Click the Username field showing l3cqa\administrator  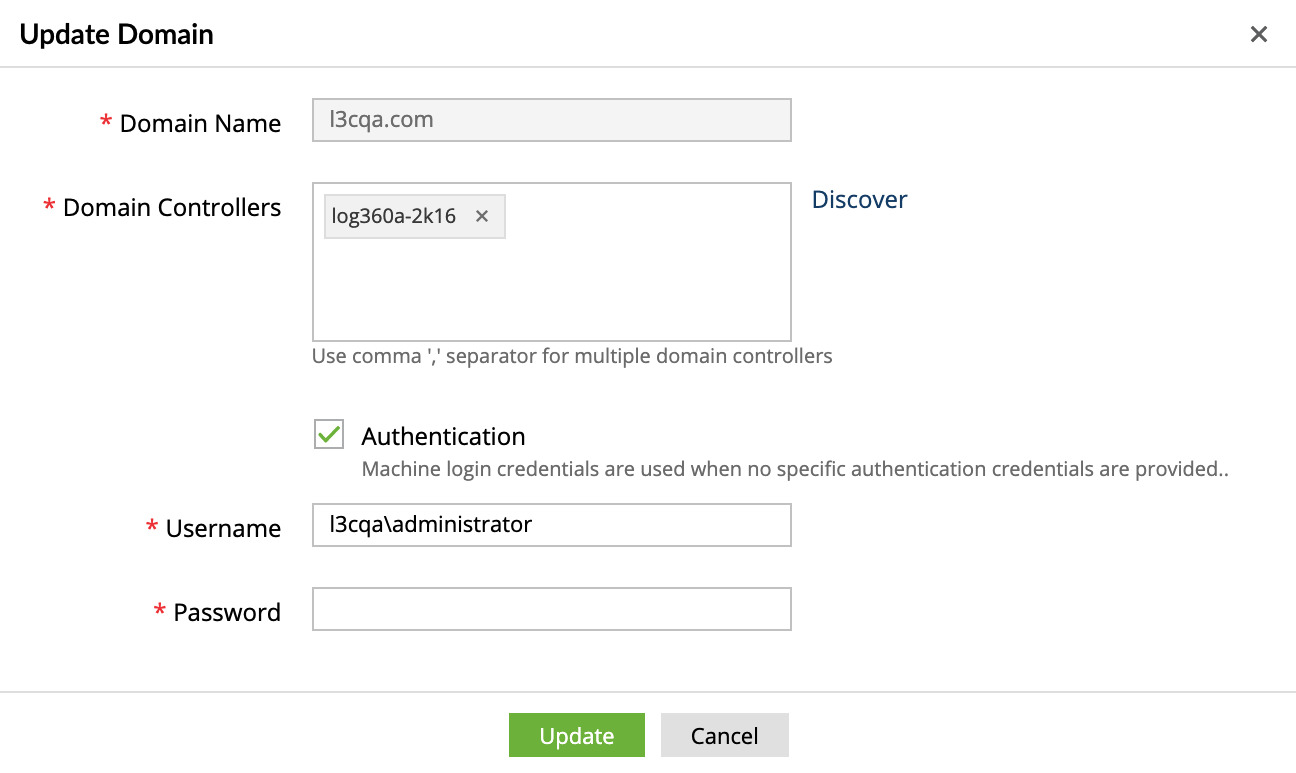tap(551, 525)
